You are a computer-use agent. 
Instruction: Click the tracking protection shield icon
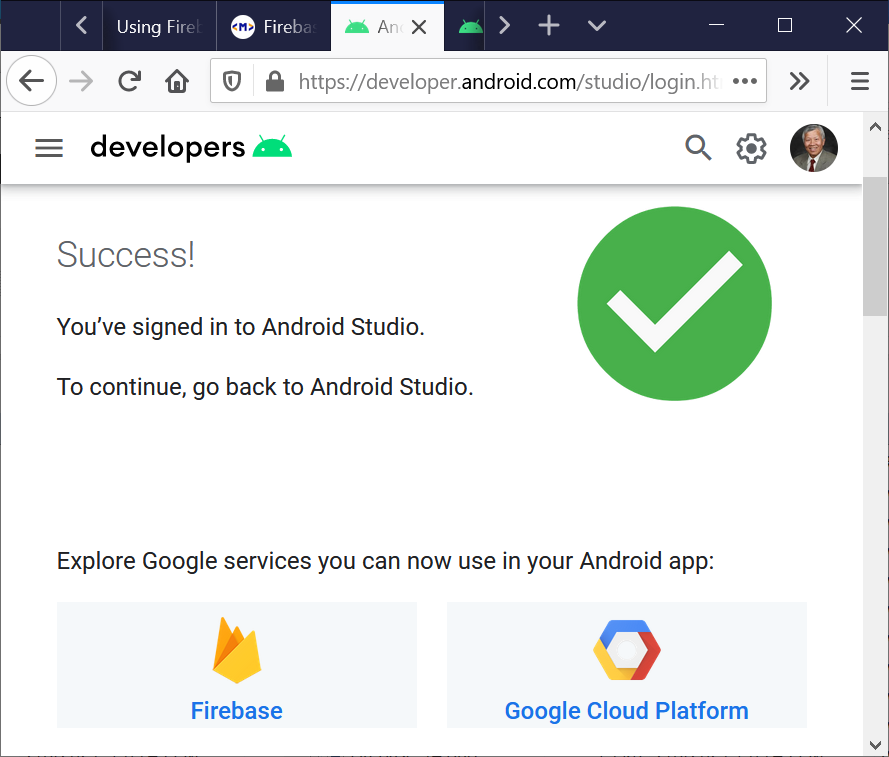[x=232, y=81]
